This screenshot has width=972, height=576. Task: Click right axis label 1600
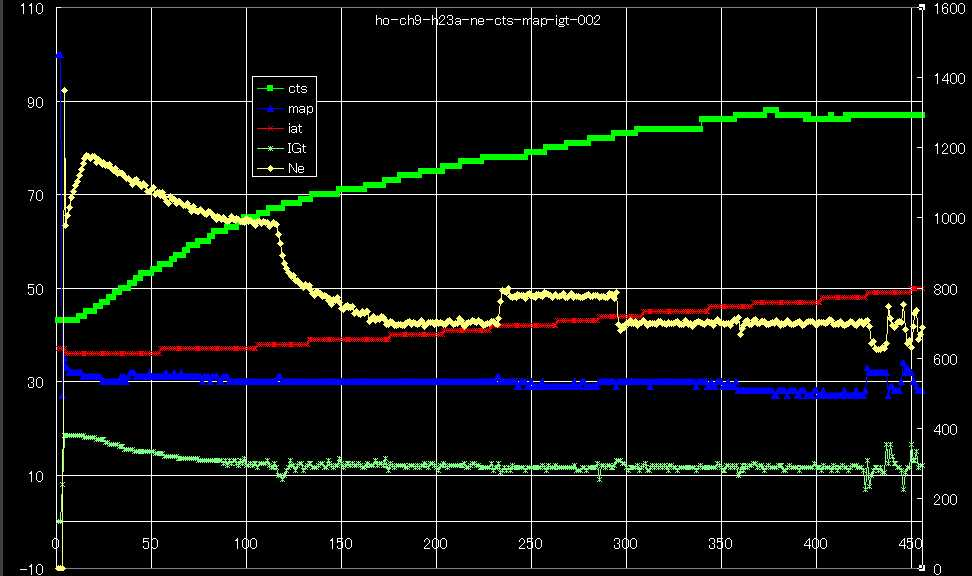[x=949, y=9]
